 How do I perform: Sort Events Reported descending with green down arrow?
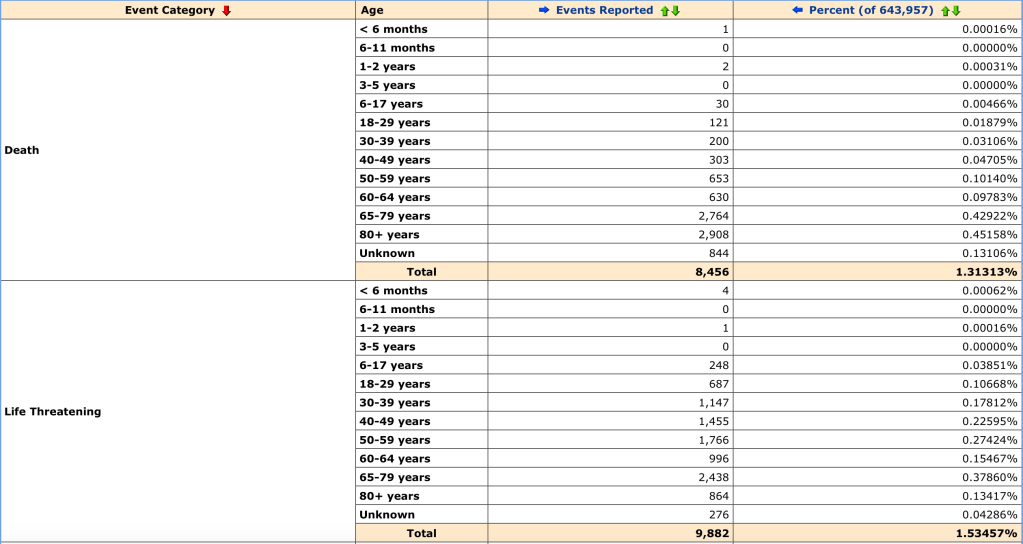[x=675, y=11]
